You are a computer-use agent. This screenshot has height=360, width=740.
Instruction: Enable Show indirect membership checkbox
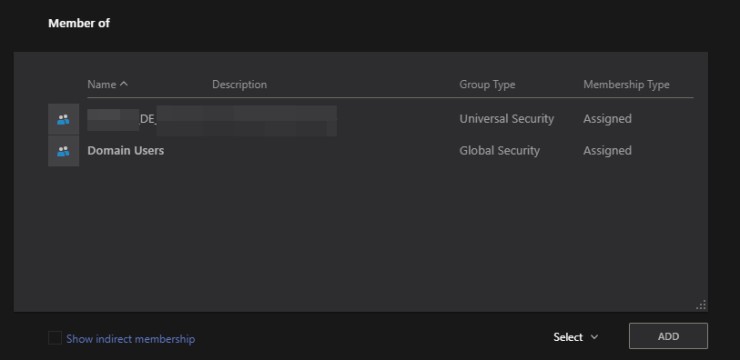(x=55, y=338)
